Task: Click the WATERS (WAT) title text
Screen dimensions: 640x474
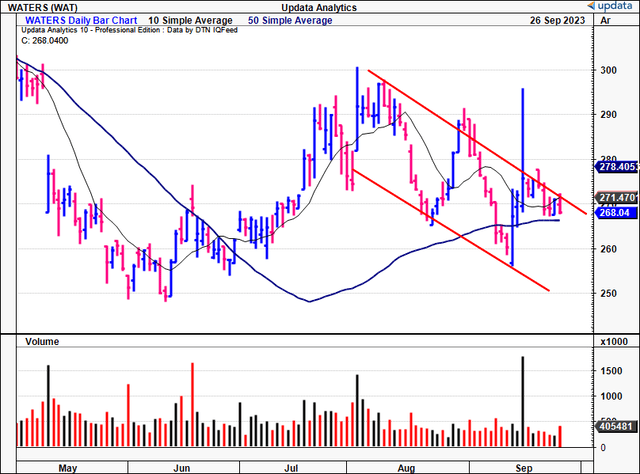Action: (42, 7)
